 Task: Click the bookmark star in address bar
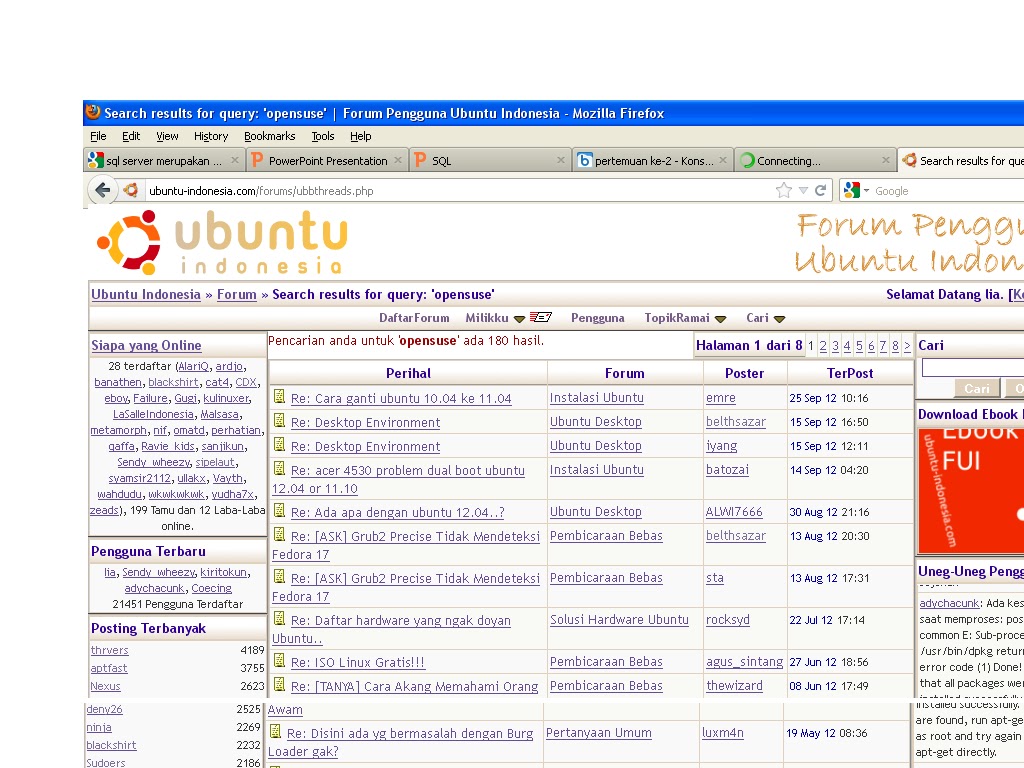tap(784, 191)
